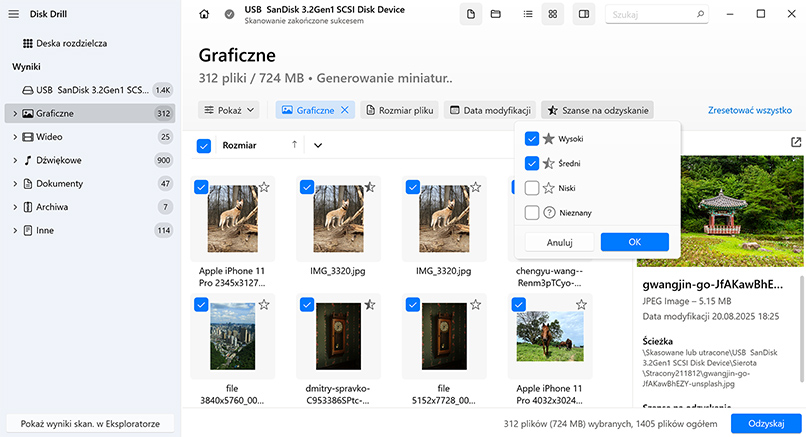
Task: Click the search magnifier icon
Action: click(x=700, y=14)
